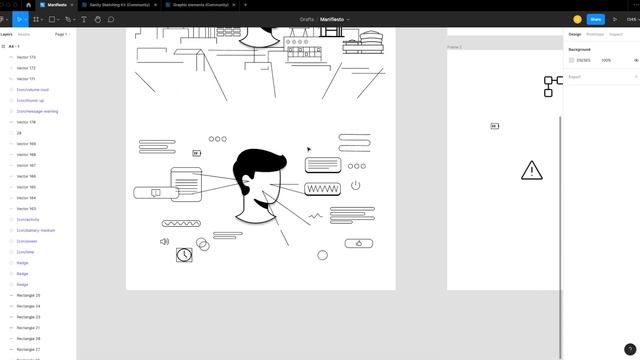The height and width of the screenshot is (360, 640).
Task: Select the power icon on canvas
Action: coord(356,185)
